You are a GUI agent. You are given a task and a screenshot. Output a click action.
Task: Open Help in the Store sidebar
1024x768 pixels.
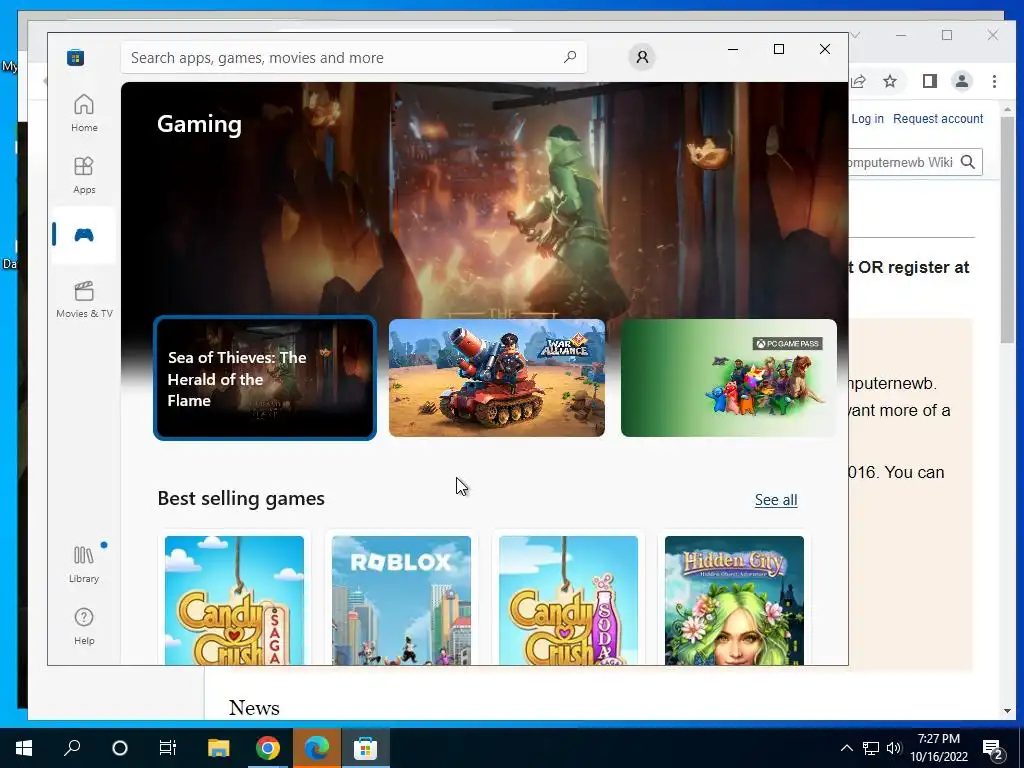tap(84, 626)
